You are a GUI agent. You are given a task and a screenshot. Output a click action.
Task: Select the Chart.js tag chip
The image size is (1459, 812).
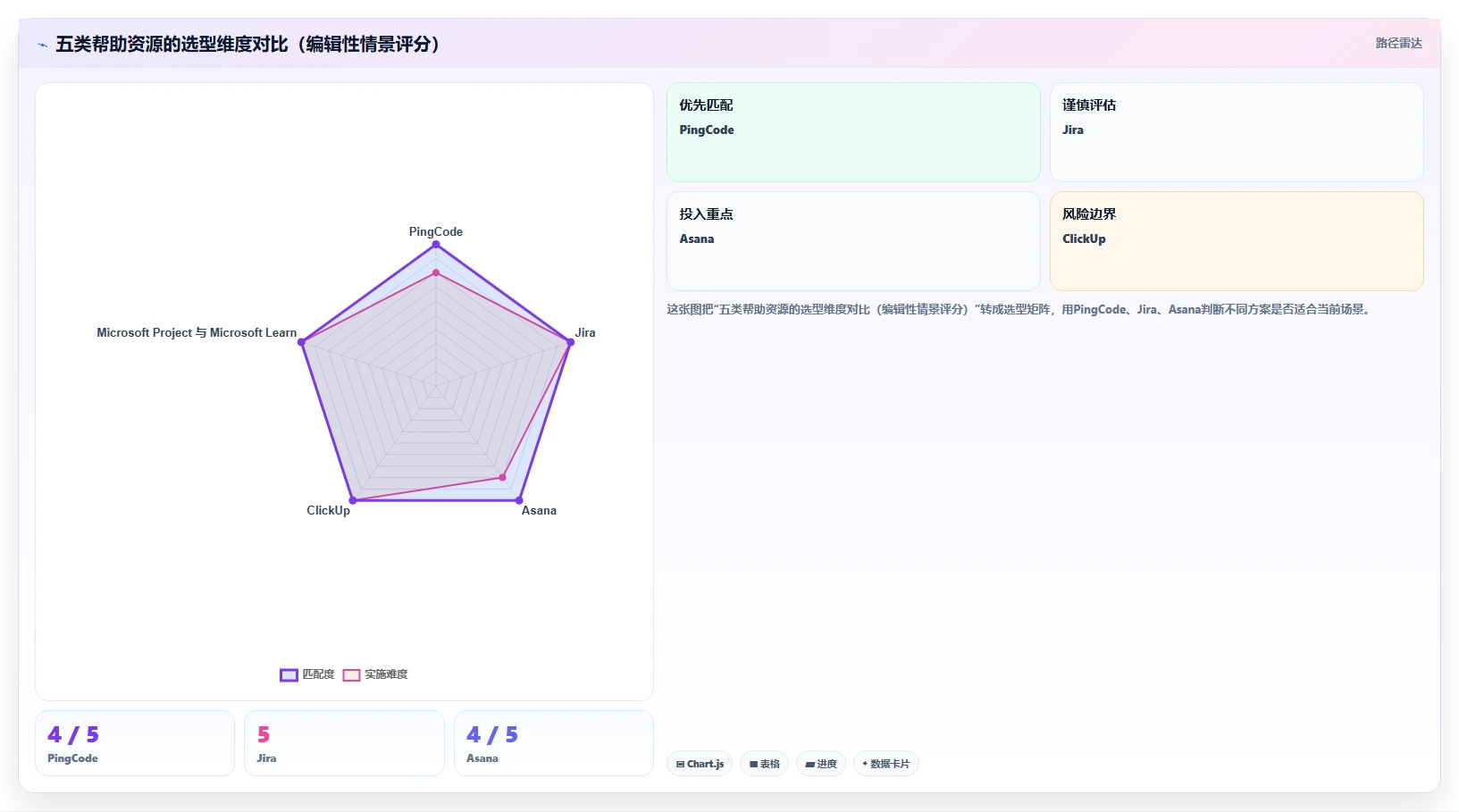pos(700,764)
